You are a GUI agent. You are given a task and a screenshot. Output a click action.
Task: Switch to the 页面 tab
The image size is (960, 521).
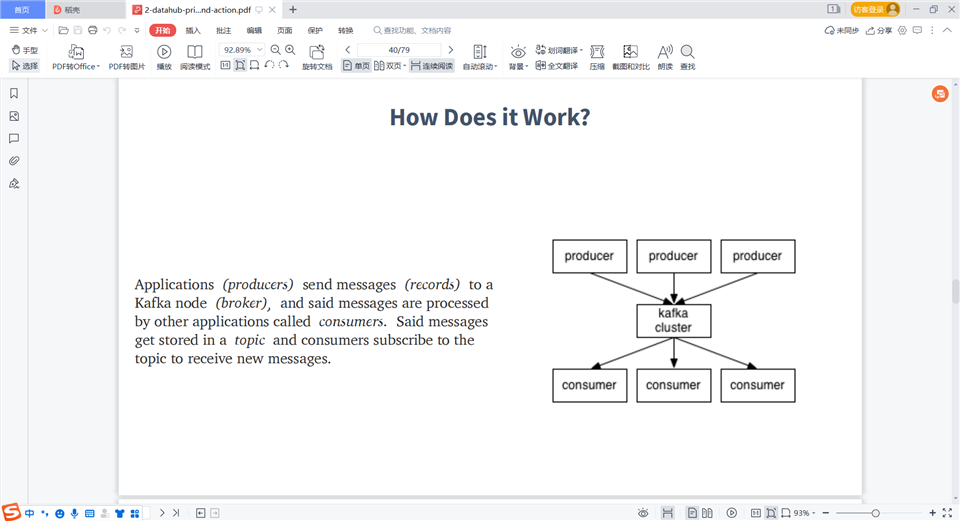[x=285, y=30]
